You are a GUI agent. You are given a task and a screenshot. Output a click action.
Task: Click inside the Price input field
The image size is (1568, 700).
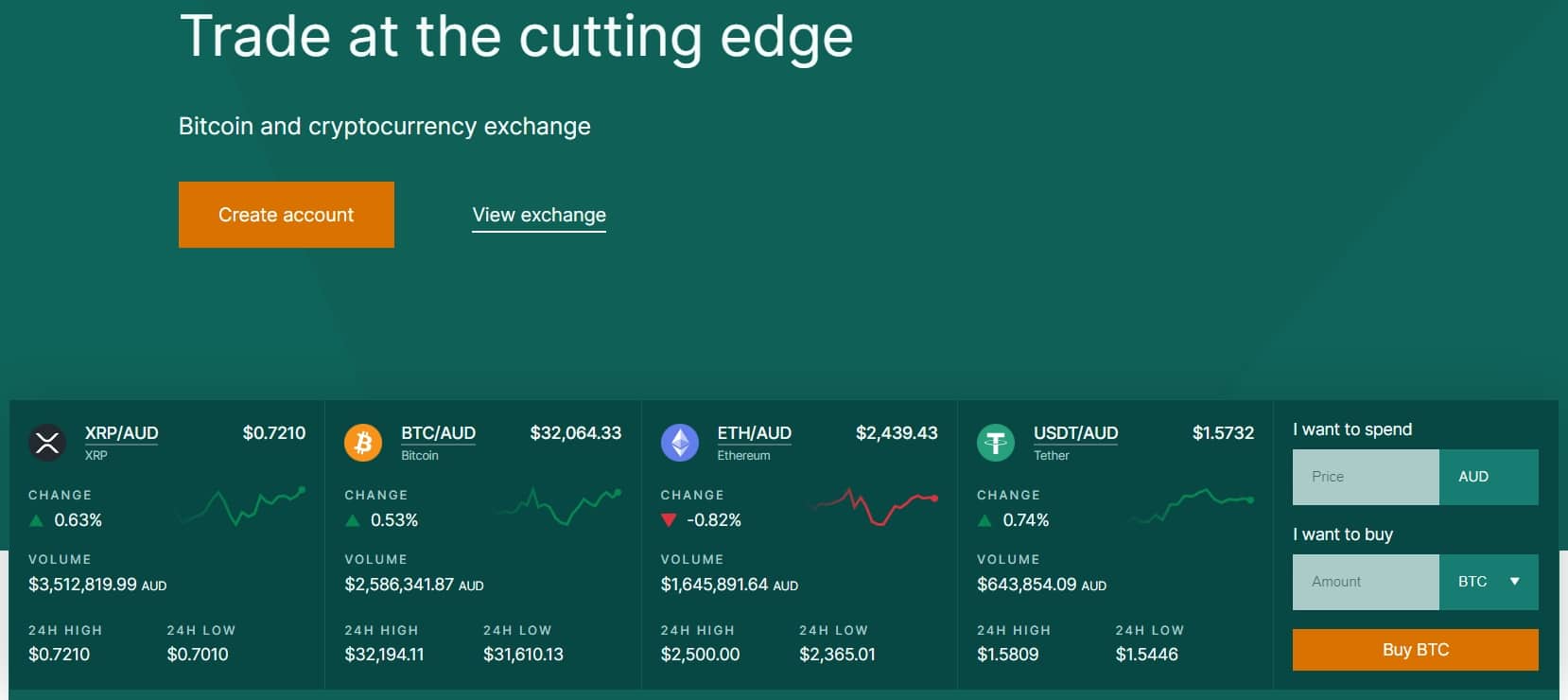[1365, 477]
